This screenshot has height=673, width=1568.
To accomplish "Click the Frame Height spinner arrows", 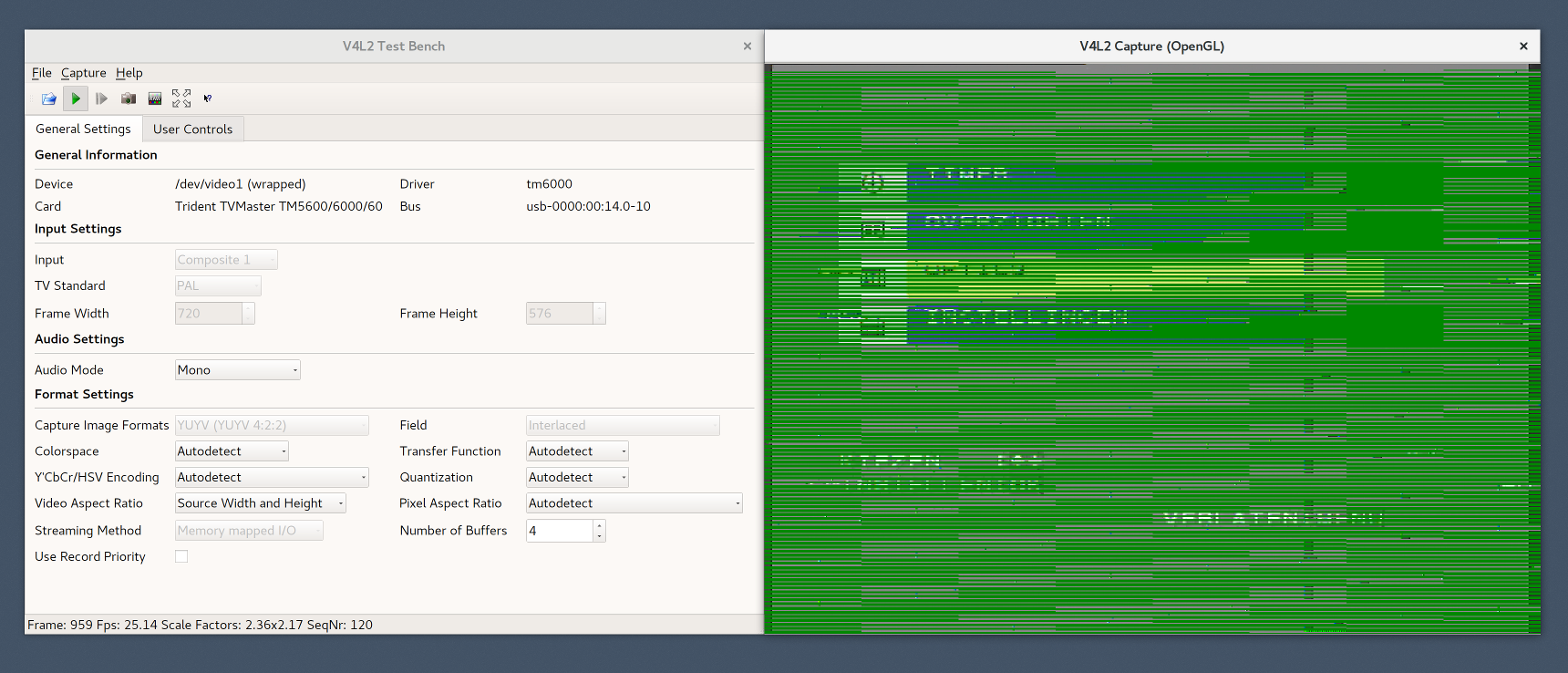I will (599, 314).
